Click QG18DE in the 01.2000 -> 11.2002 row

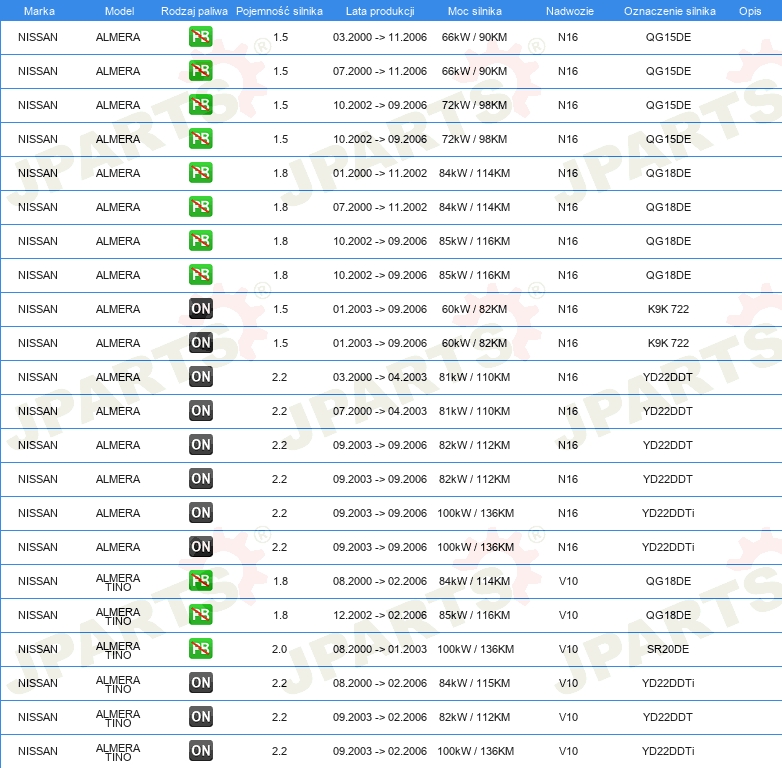click(x=668, y=173)
